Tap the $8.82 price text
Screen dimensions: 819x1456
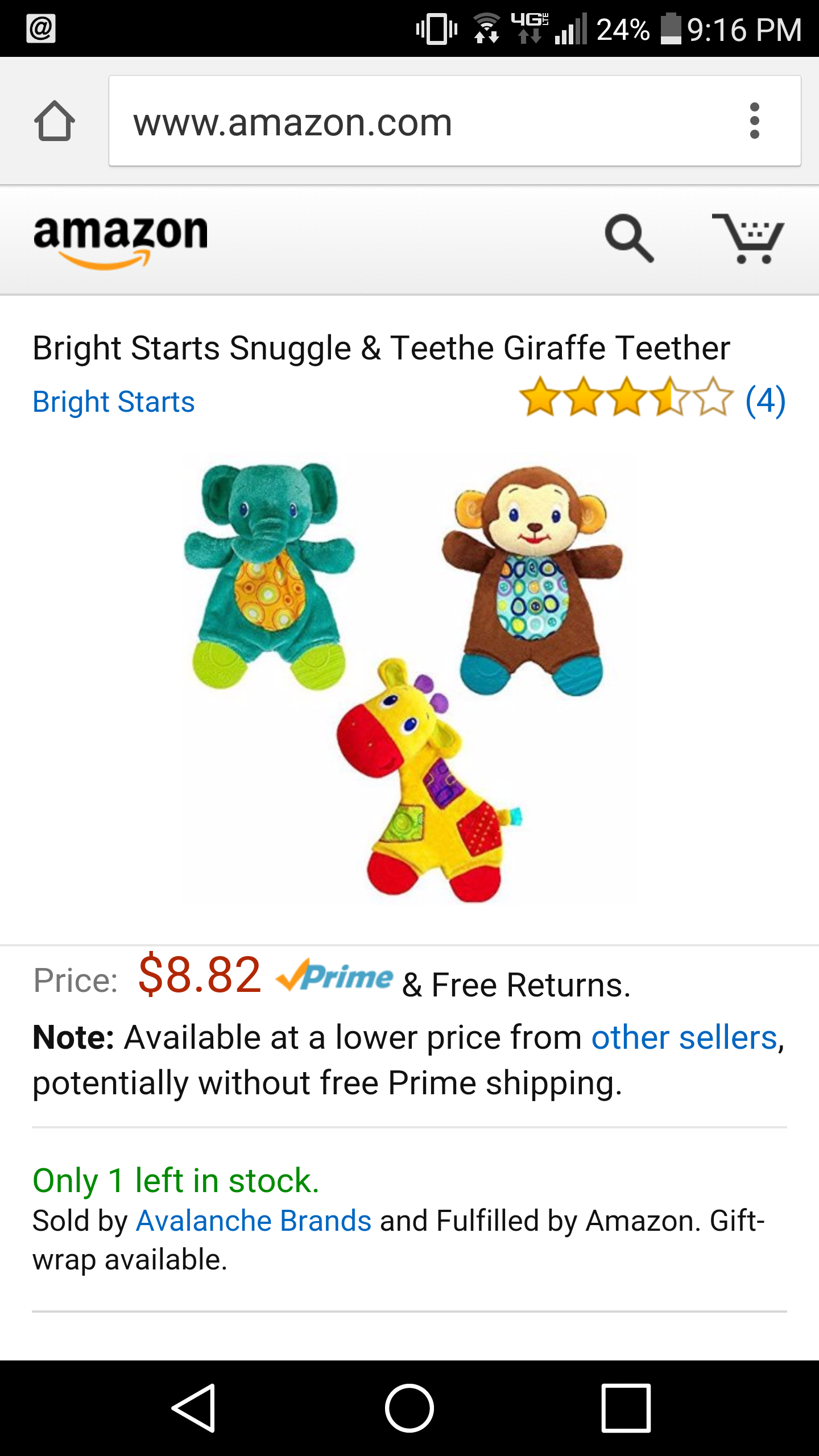[200, 975]
